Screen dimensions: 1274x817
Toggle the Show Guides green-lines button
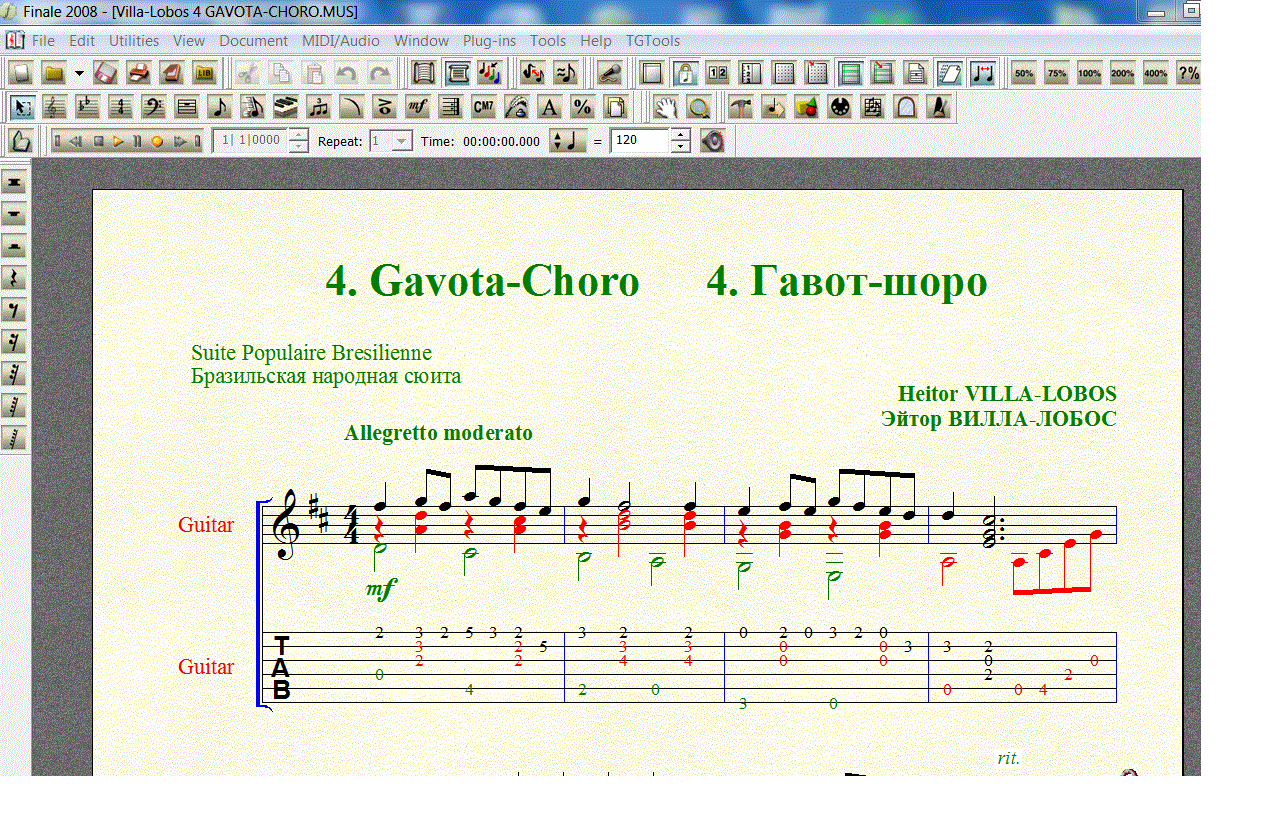point(850,73)
